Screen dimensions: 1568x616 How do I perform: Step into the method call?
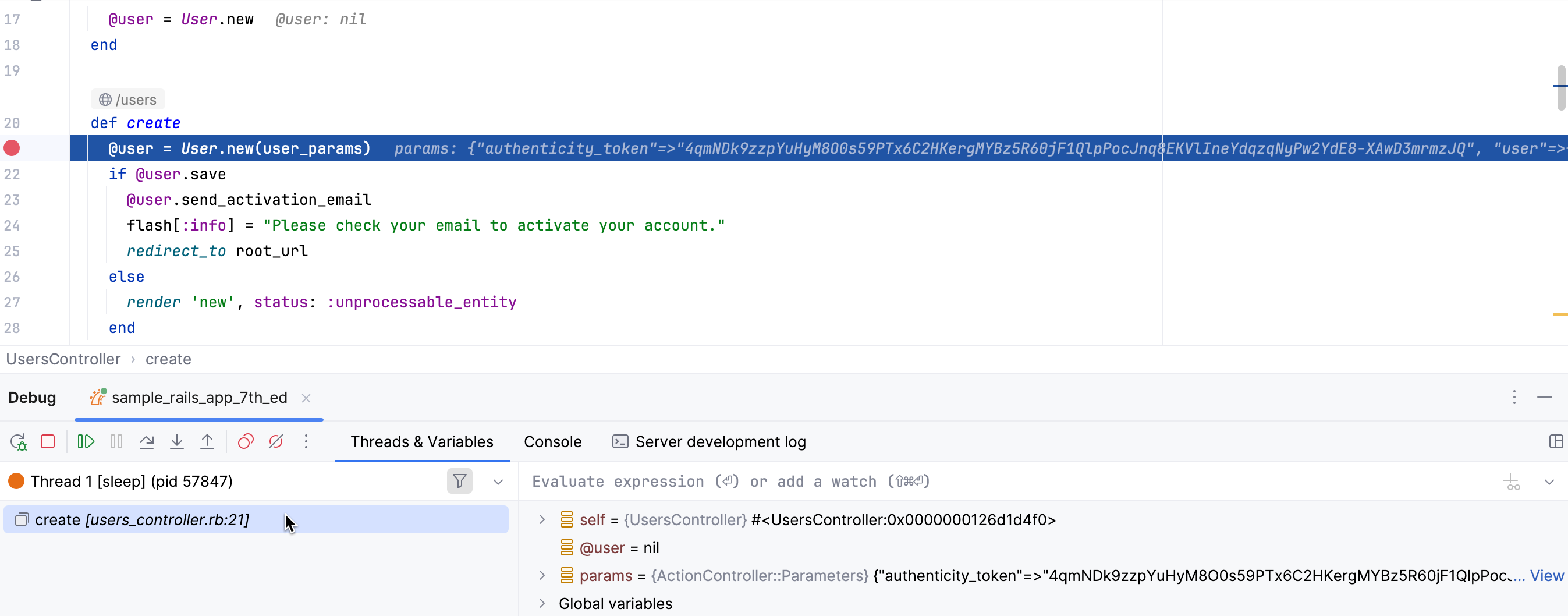tap(176, 442)
